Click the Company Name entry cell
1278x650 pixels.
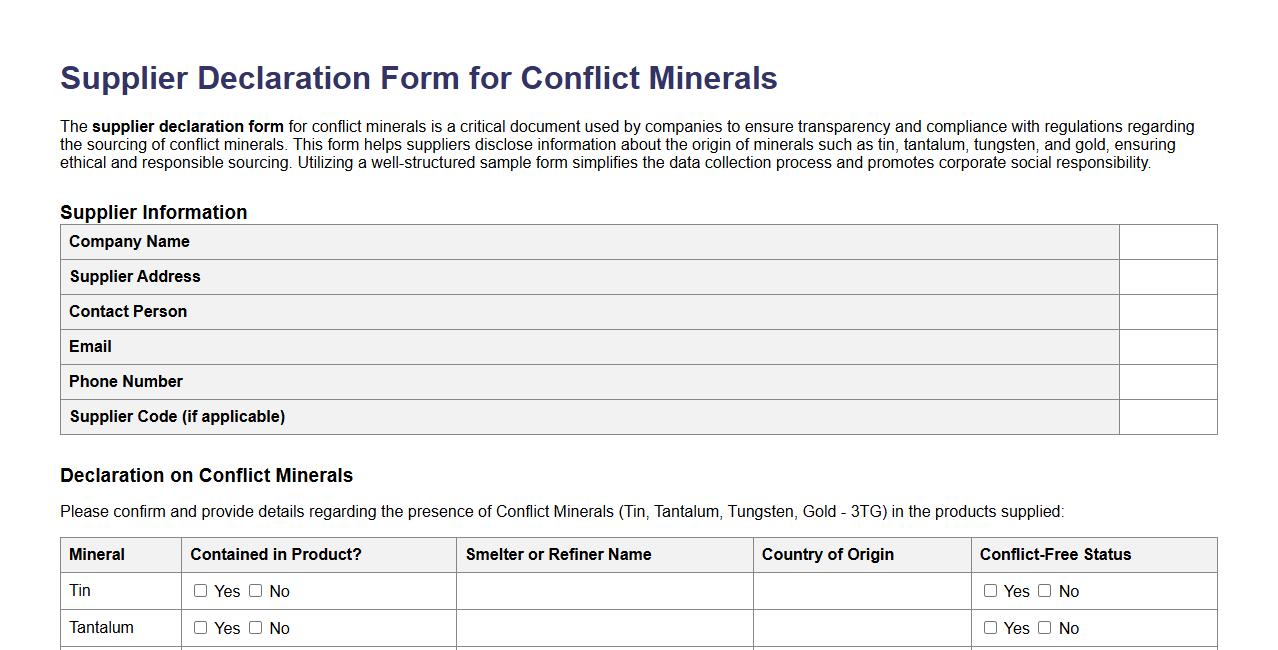tap(1167, 241)
